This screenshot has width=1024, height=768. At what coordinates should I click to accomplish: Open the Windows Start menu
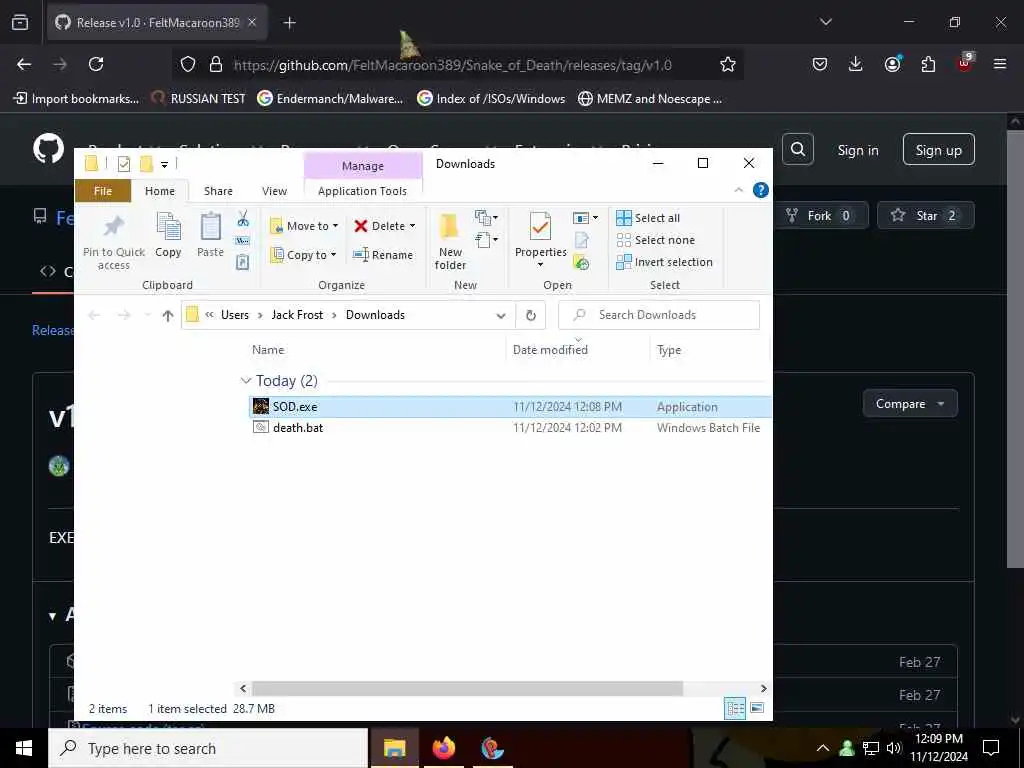pyautogui.click(x=24, y=748)
